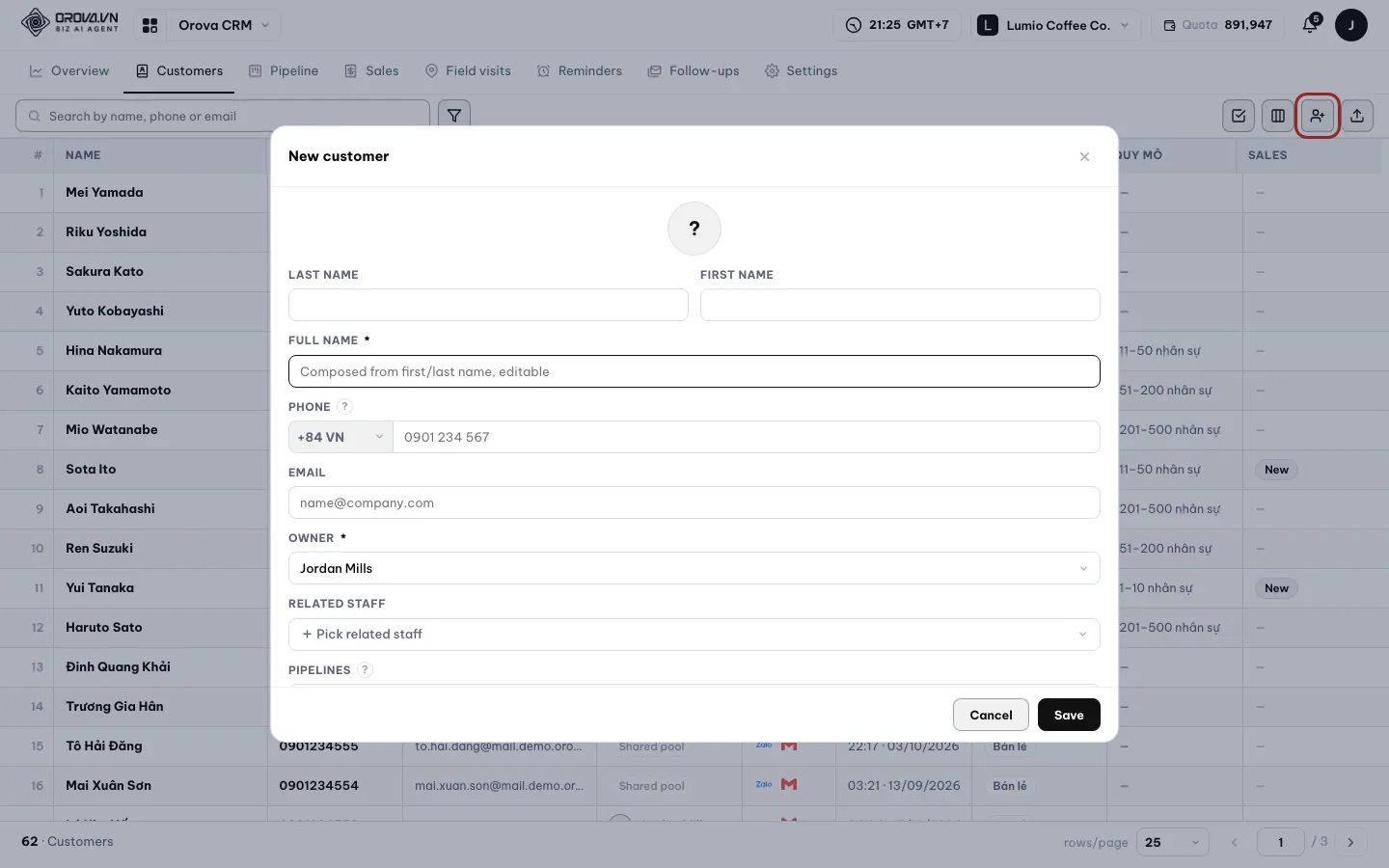The width and height of the screenshot is (1389, 868).
Task: Open the Follow-ups tab
Action: coord(694,70)
